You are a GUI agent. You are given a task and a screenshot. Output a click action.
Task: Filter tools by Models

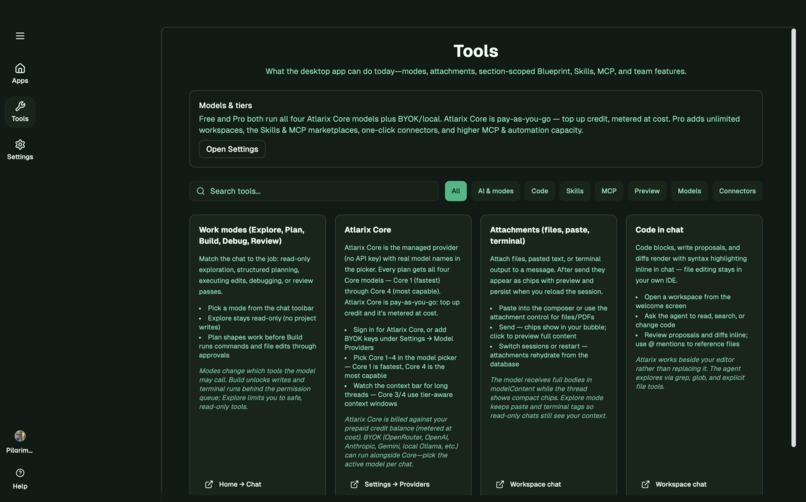[689, 191]
